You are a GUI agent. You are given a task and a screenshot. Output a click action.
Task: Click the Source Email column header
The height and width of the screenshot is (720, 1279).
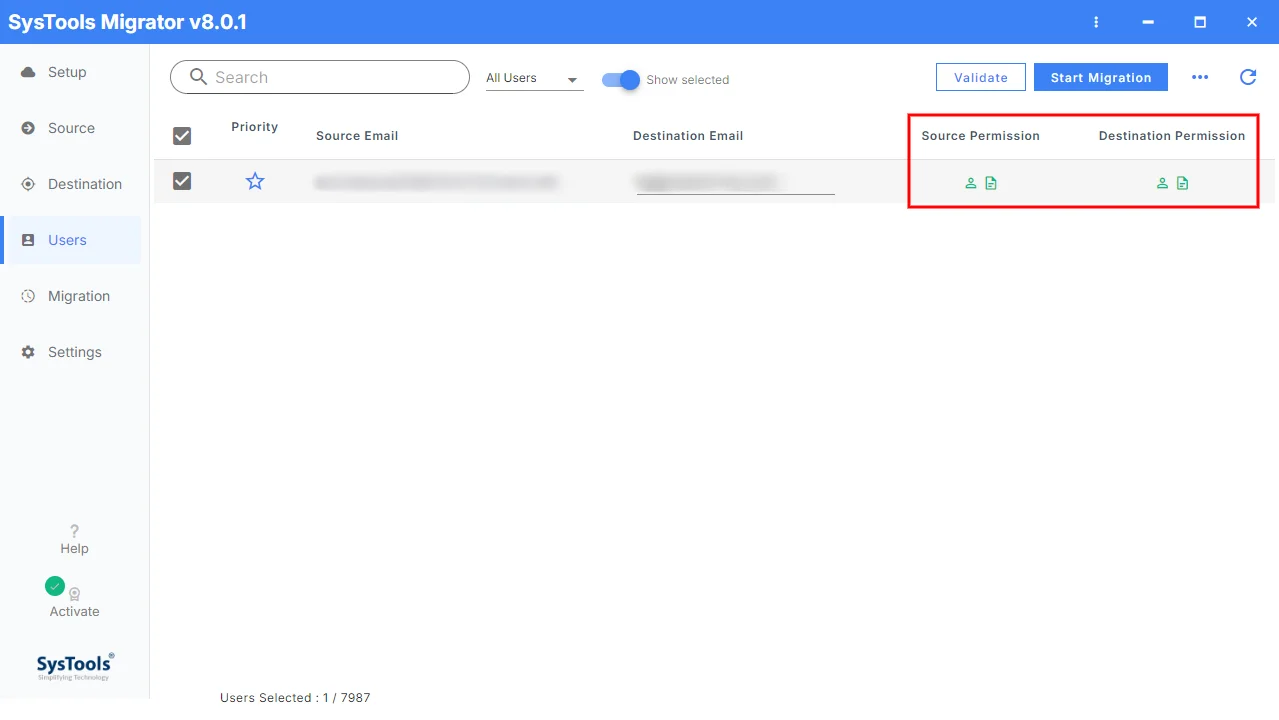point(357,136)
